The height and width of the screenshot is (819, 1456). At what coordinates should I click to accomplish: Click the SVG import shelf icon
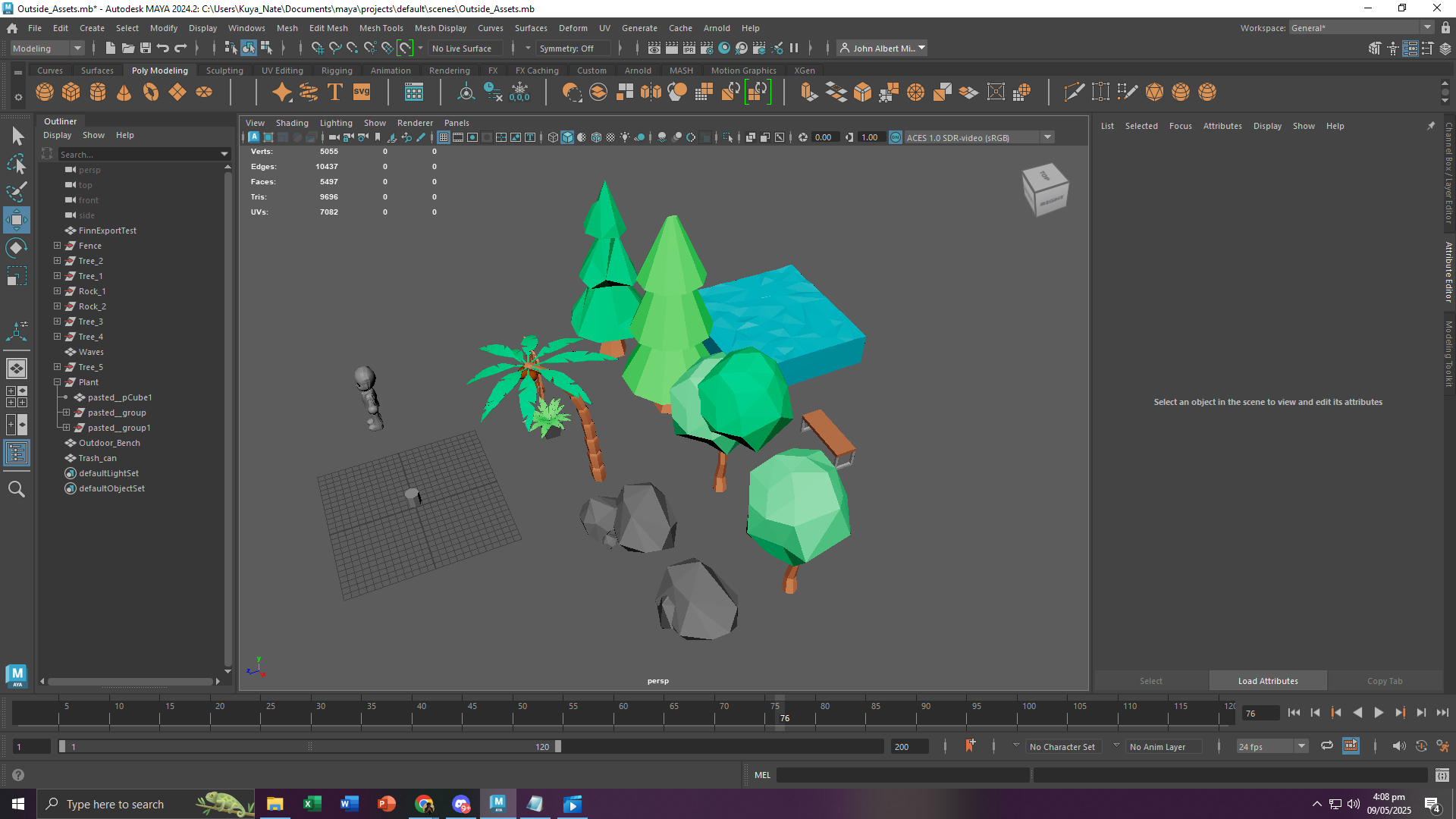pyautogui.click(x=362, y=93)
